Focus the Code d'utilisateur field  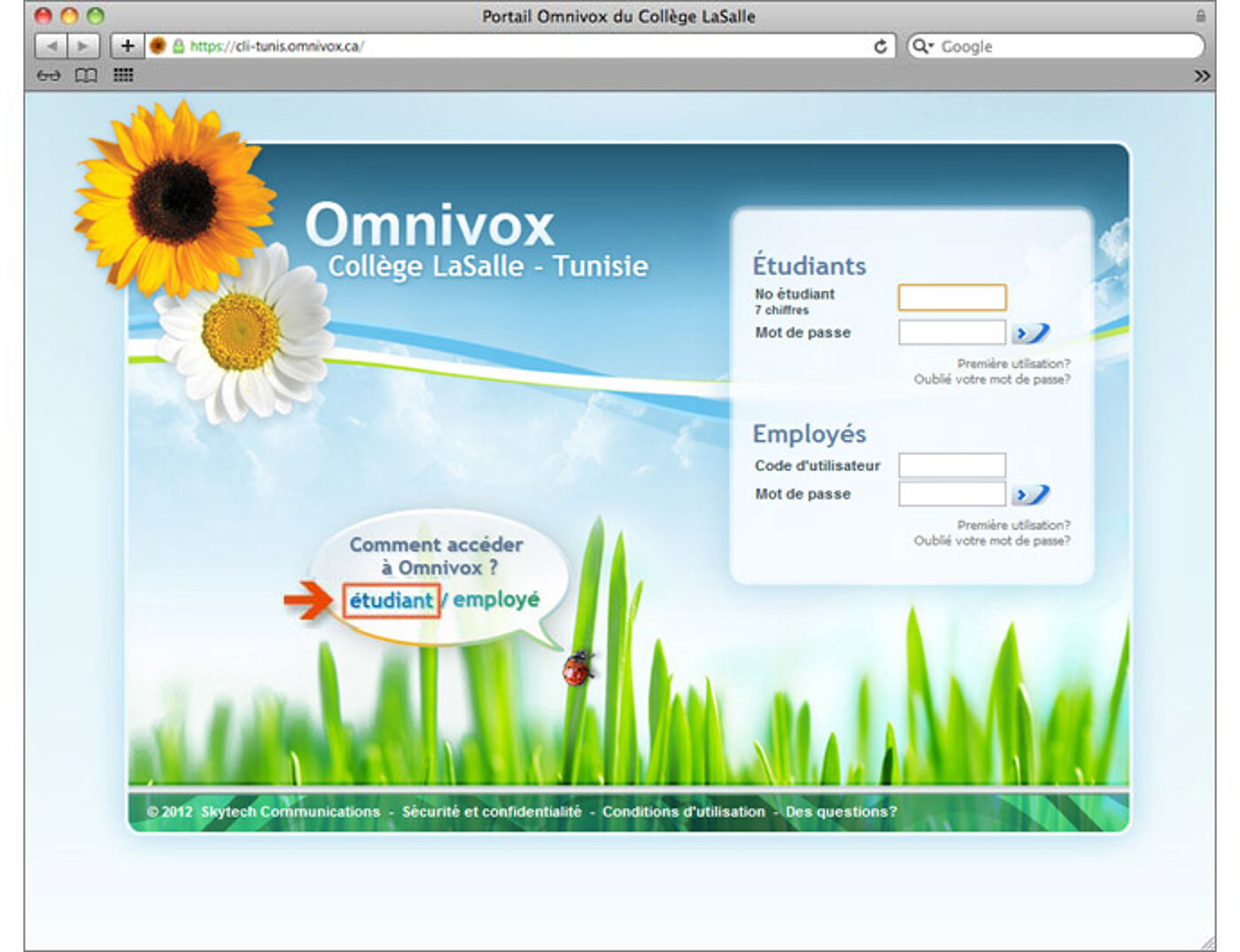pos(952,465)
